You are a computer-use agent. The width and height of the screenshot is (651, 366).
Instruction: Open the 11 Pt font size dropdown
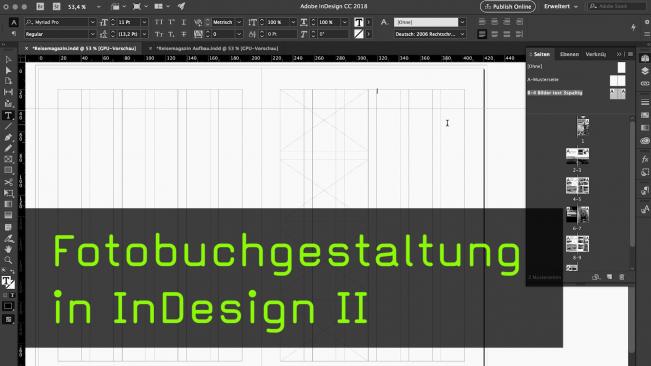tap(144, 22)
